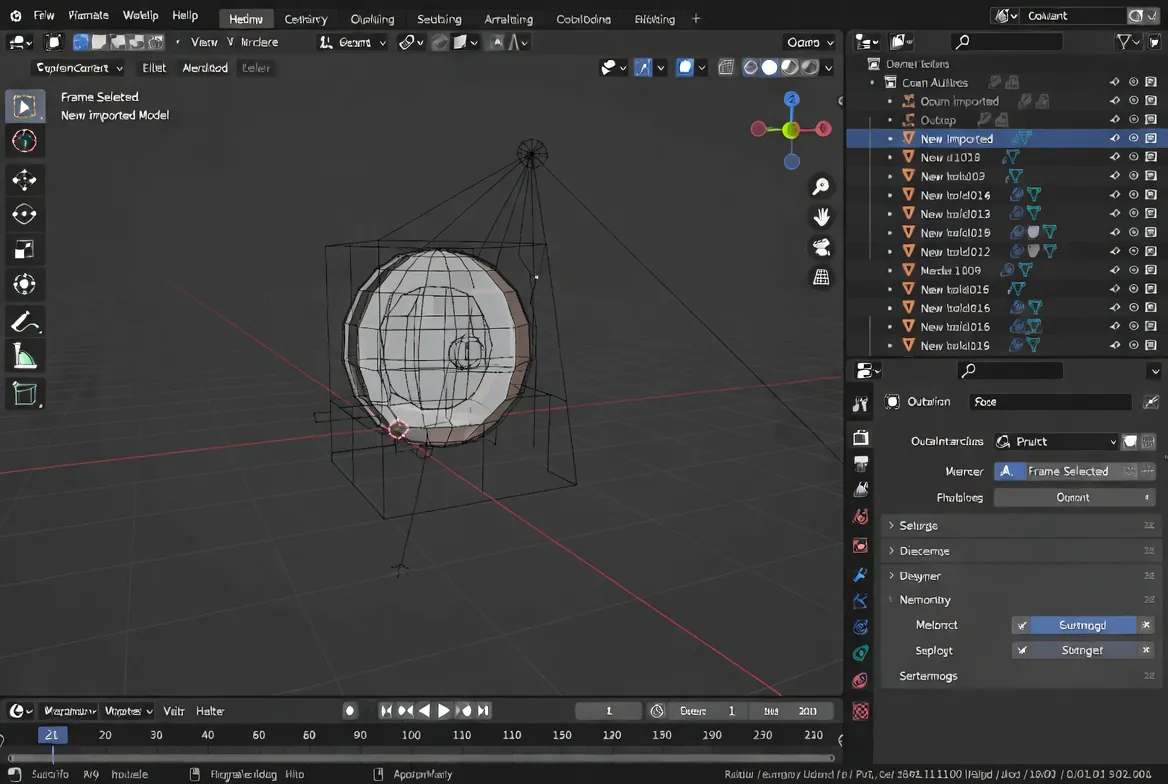The height and width of the screenshot is (784, 1168).
Task: Click the Add Cube tool icon
Action: pyautogui.click(x=25, y=393)
